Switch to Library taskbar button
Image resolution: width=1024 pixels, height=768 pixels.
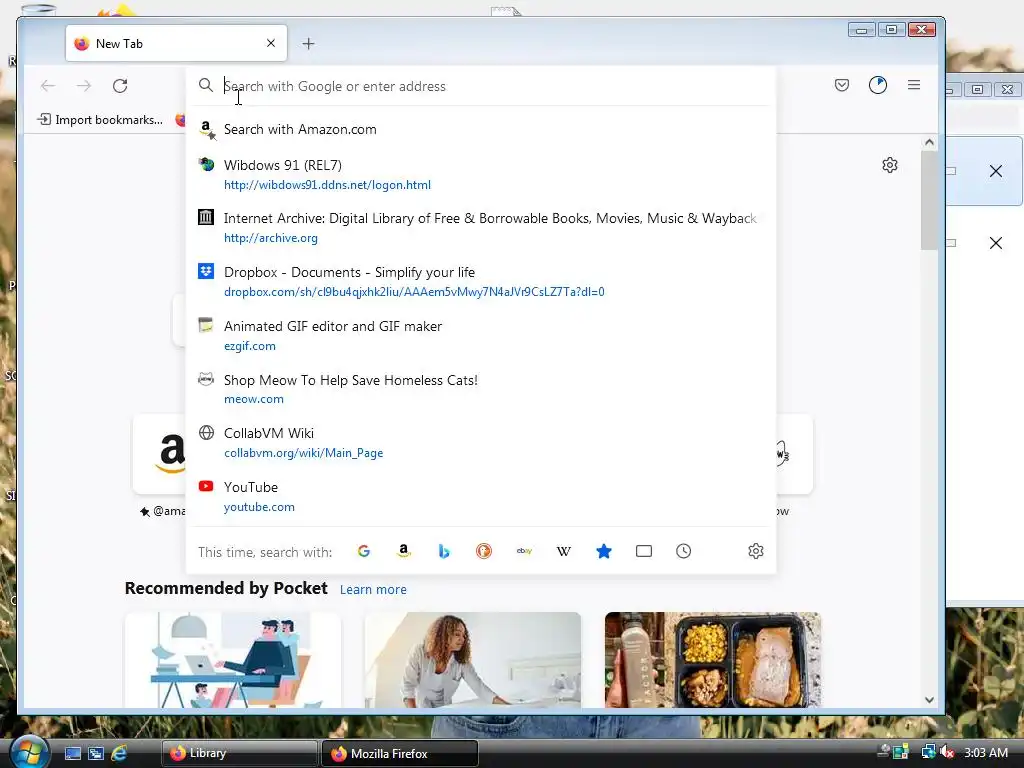[239, 753]
